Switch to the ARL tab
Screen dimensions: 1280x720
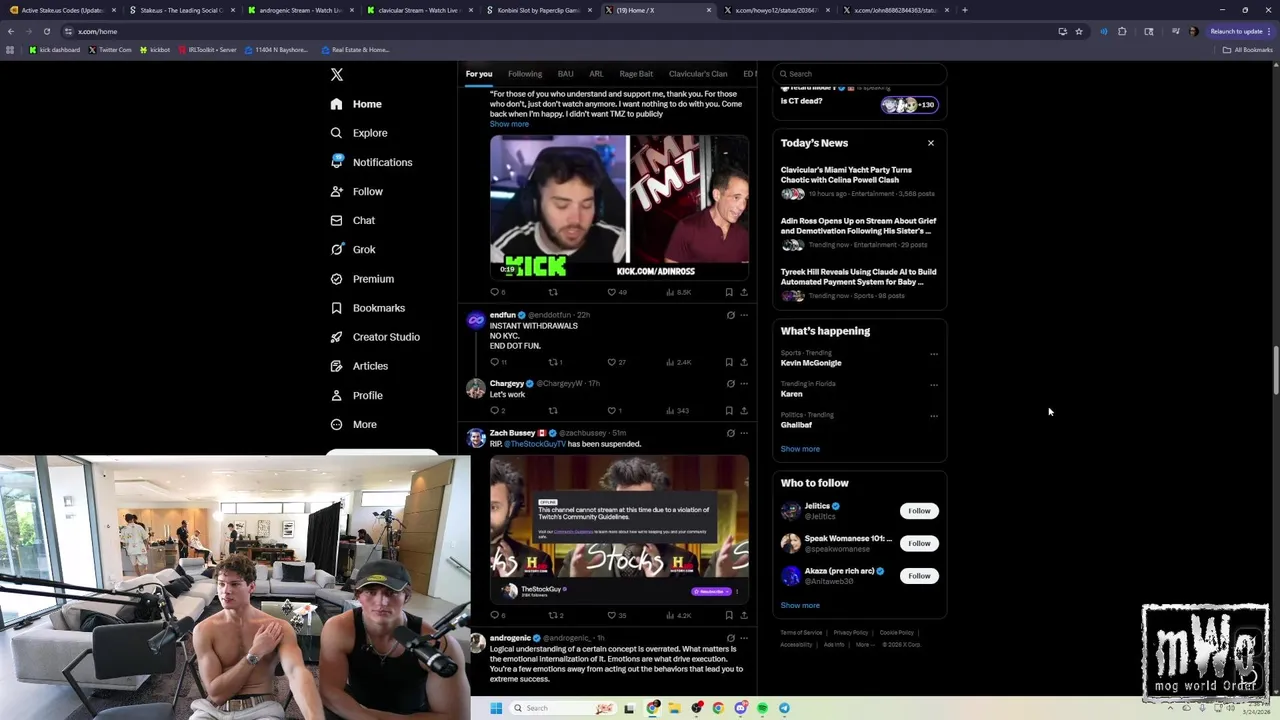point(596,74)
